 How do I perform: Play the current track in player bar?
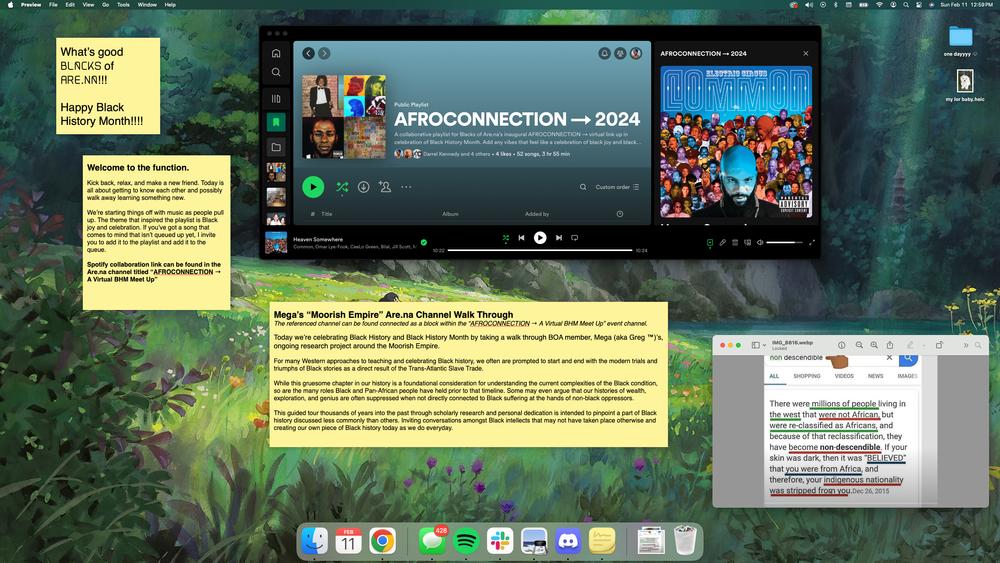(x=540, y=238)
